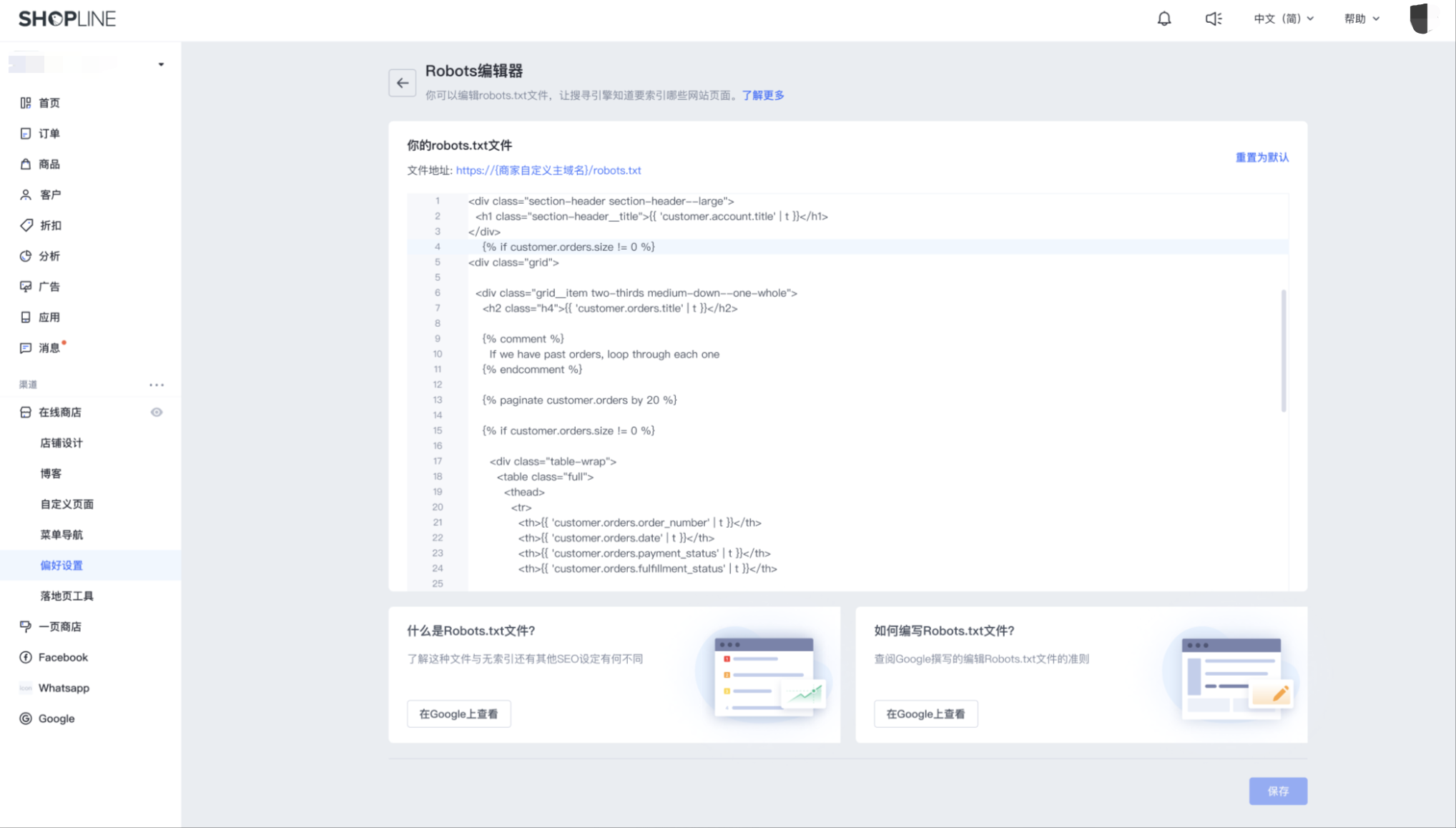Click the back arrow button

[402, 83]
